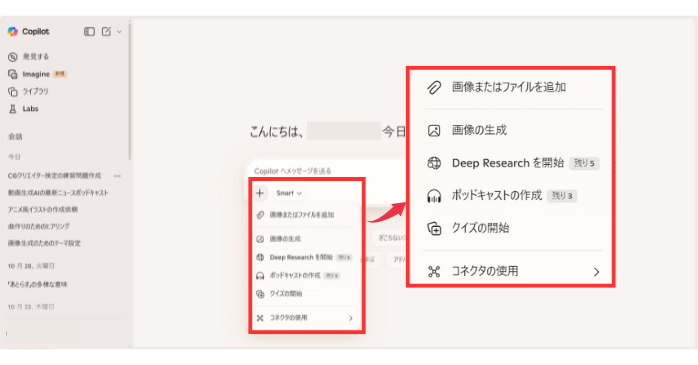Click the 会話 section heading
The height and width of the screenshot is (365, 698).
pos(15,137)
